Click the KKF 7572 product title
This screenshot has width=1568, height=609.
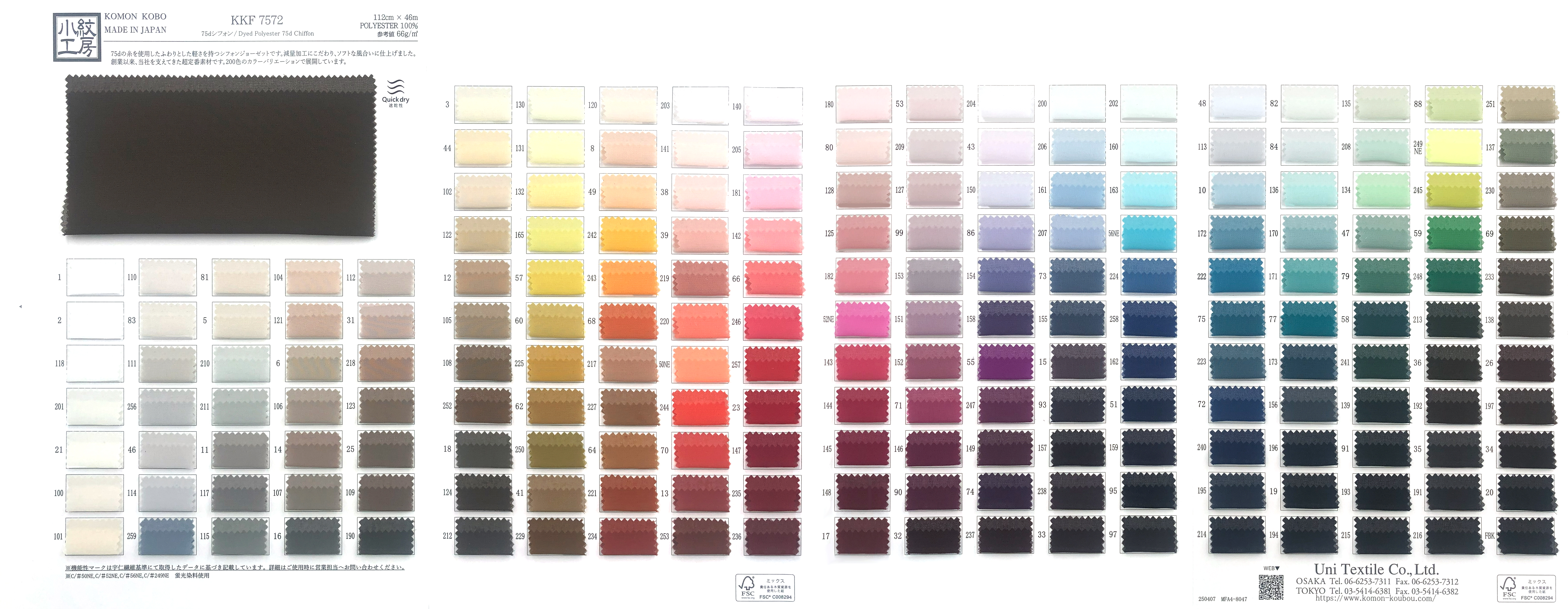click(257, 20)
